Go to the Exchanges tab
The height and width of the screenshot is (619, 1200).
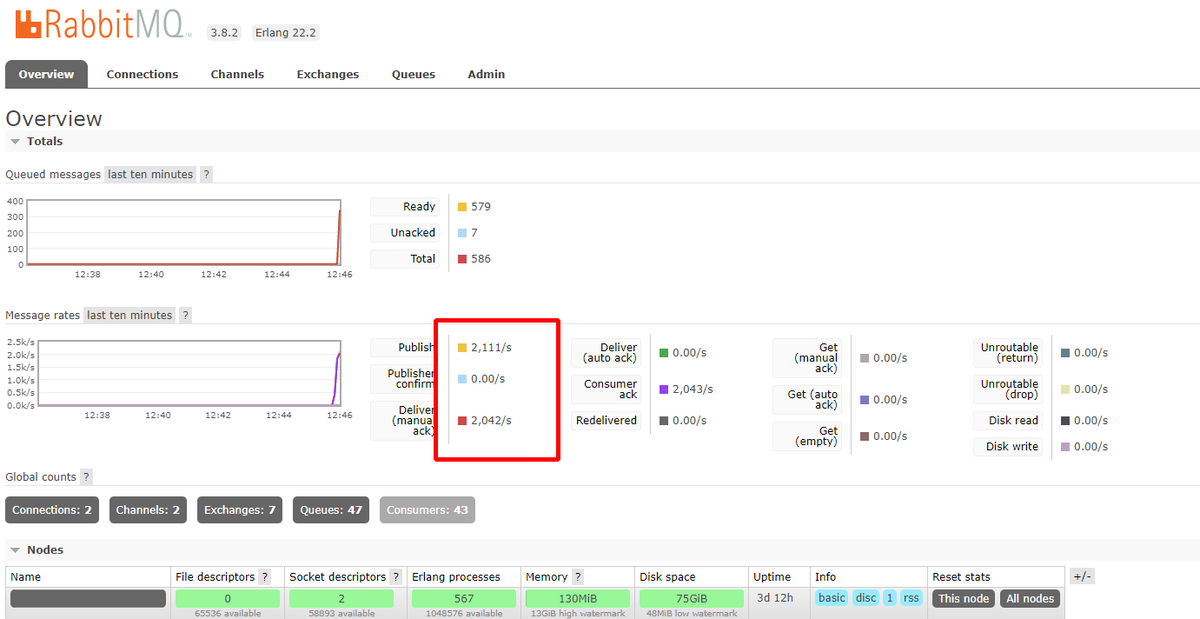[x=328, y=74]
